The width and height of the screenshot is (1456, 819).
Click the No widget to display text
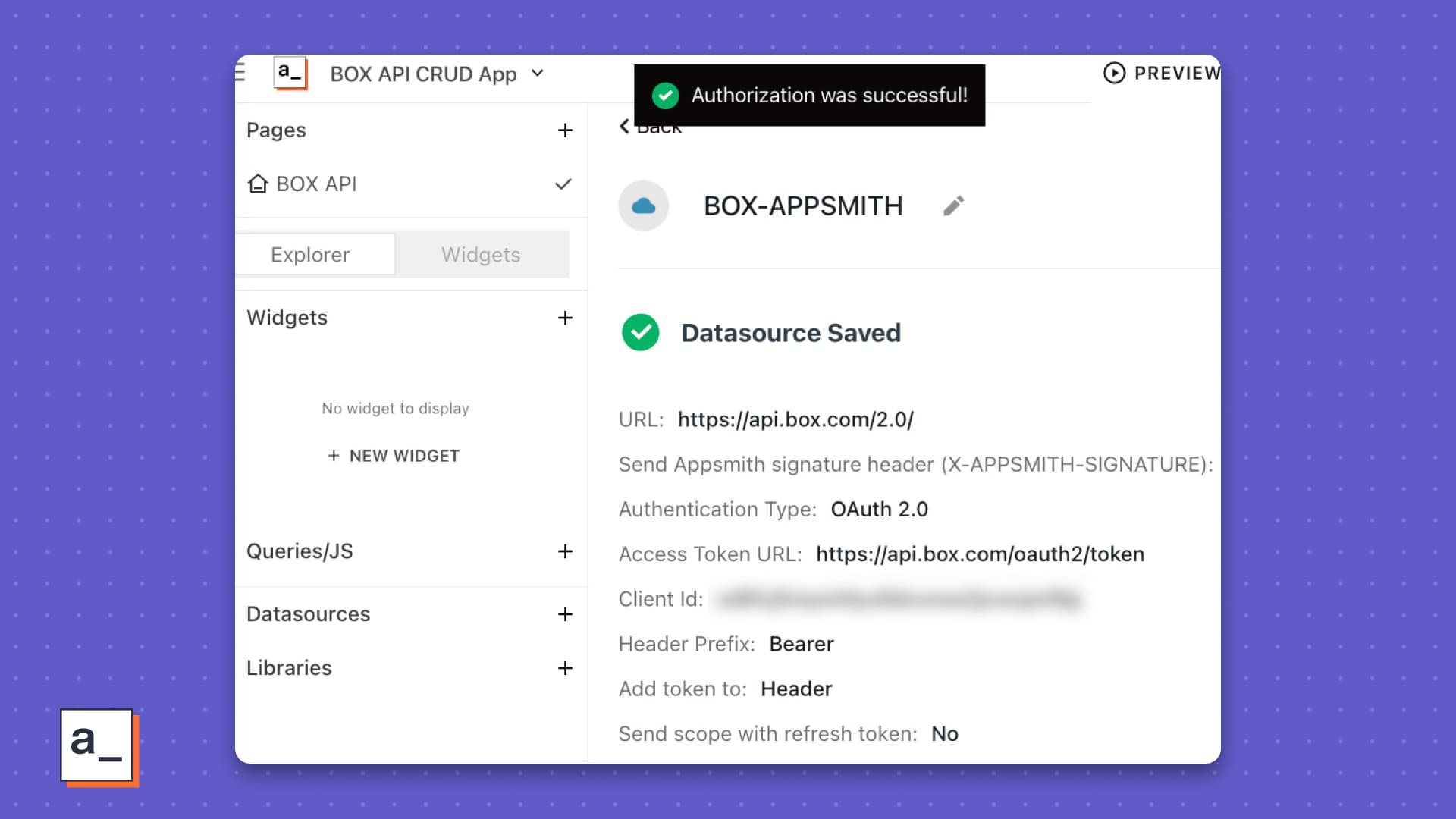(x=395, y=409)
